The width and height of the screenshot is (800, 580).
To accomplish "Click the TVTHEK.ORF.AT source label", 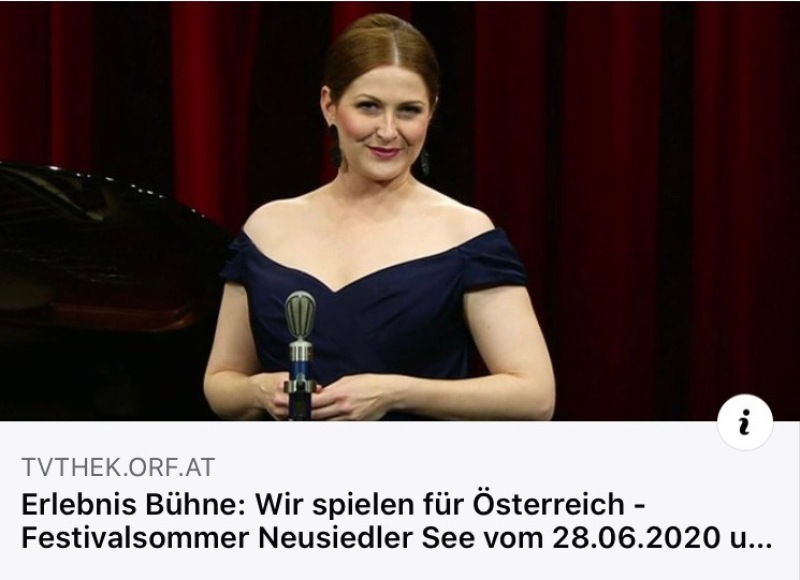I will (x=118, y=467).
